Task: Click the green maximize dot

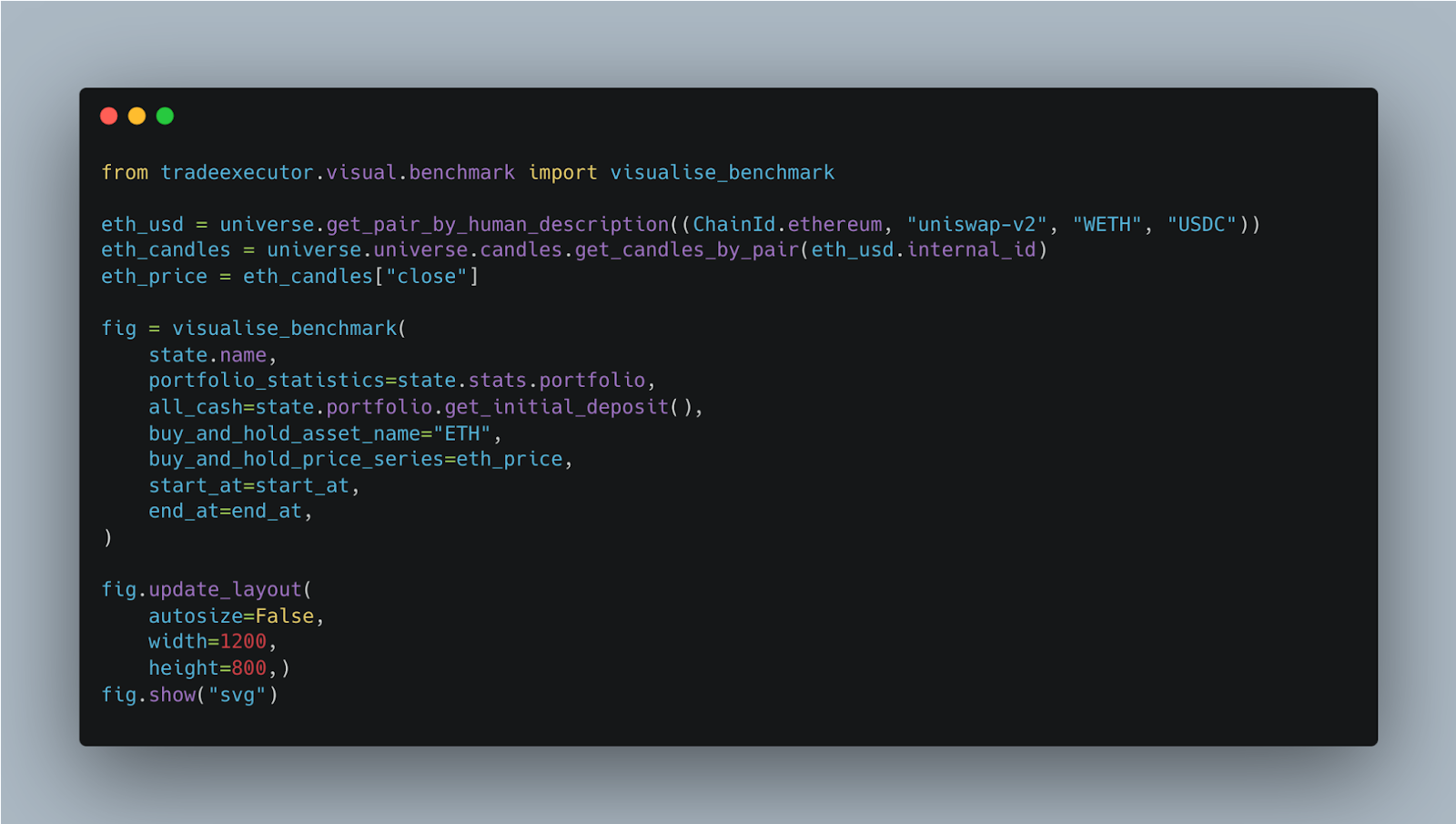Action: coord(165,116)
